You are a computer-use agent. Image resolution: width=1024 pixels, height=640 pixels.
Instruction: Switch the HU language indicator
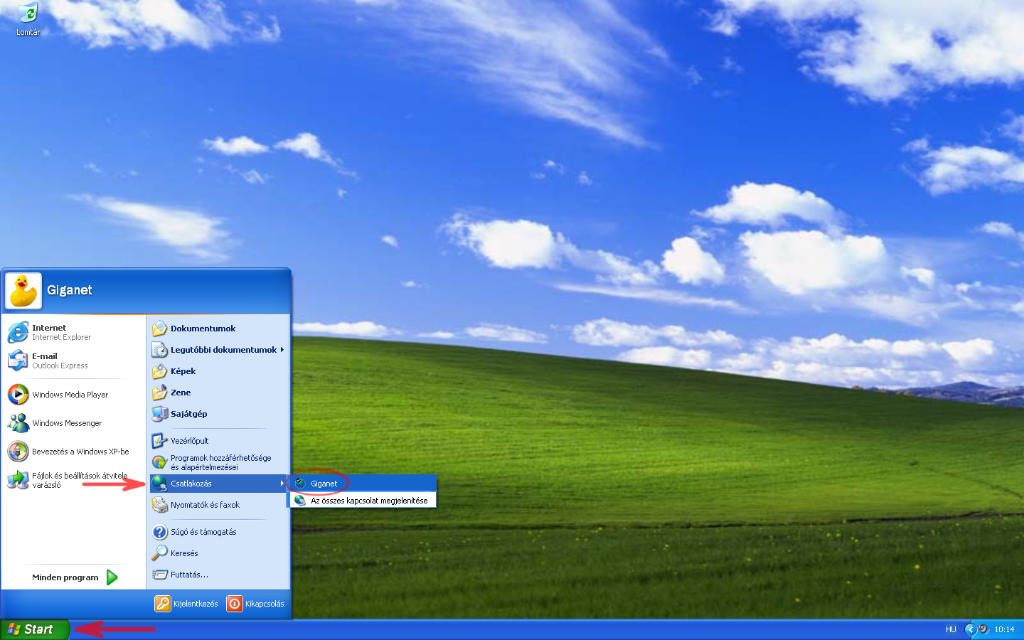point(950,630)
